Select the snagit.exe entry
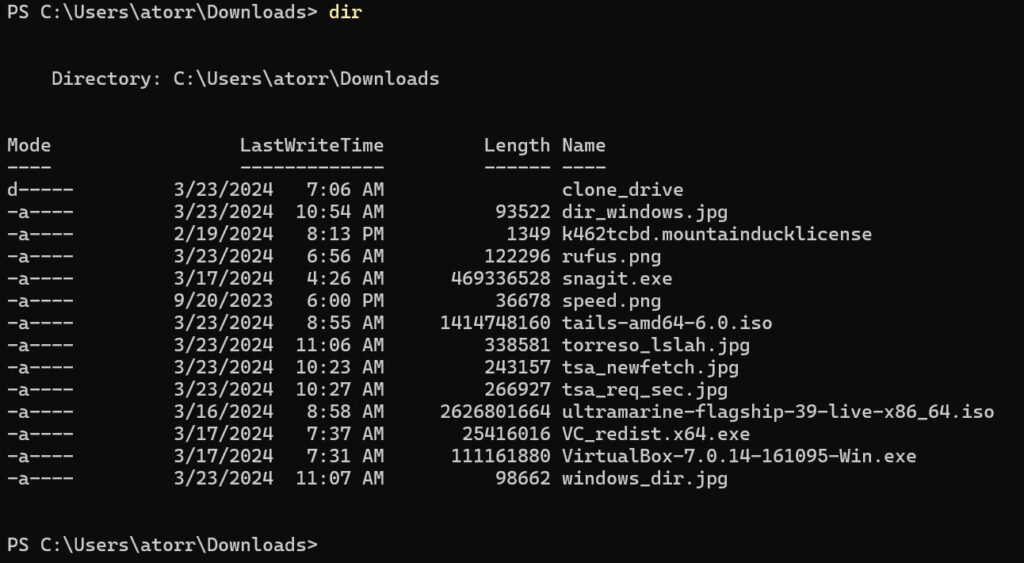Viewport: 1024px width, 563px height. pyautogui.click(x=617, y=278)
